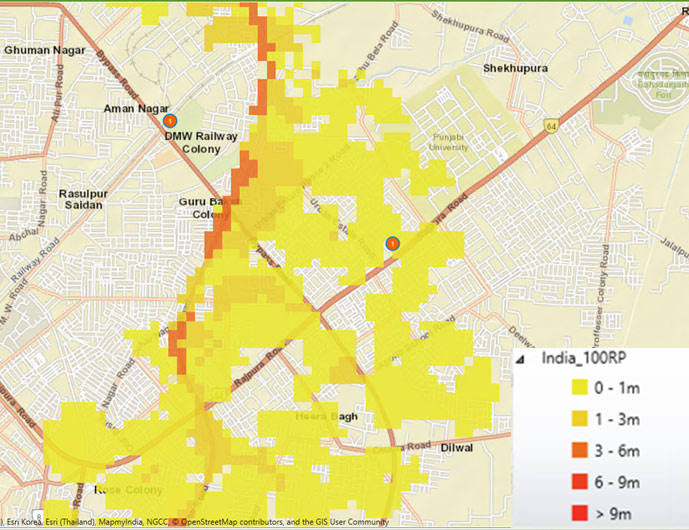Click the highway 64 shield marker
This screenshot has height=530, width=689.
coord(551,126)
